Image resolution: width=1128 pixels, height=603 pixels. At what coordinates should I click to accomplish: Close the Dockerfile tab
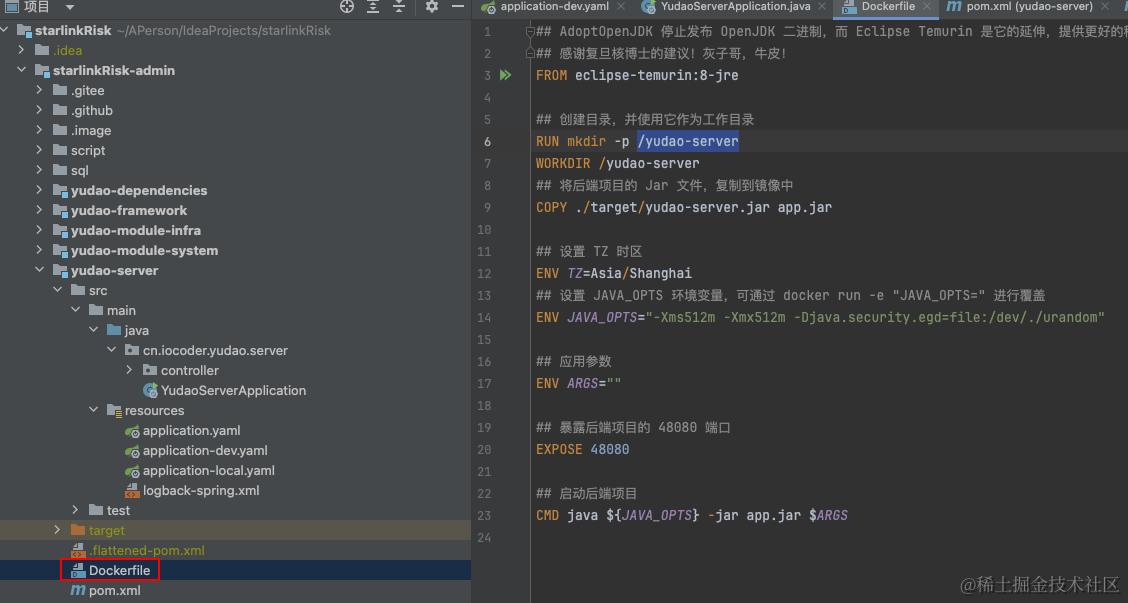pos(927,6)
